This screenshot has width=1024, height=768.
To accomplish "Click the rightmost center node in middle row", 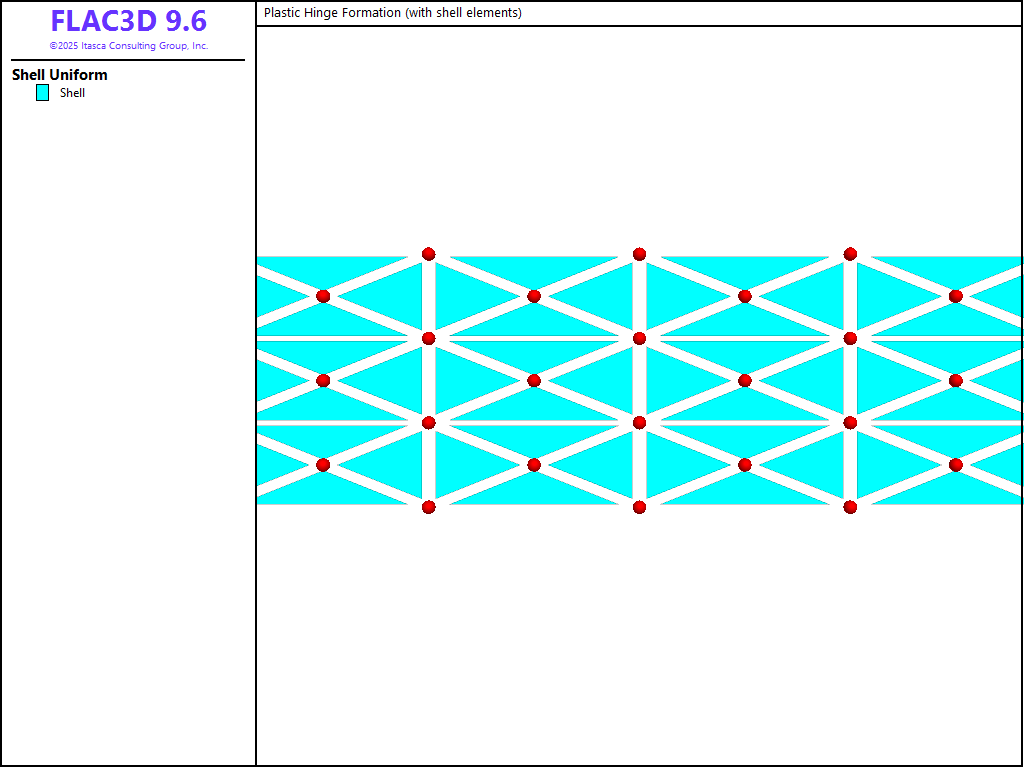I will 955,380.
